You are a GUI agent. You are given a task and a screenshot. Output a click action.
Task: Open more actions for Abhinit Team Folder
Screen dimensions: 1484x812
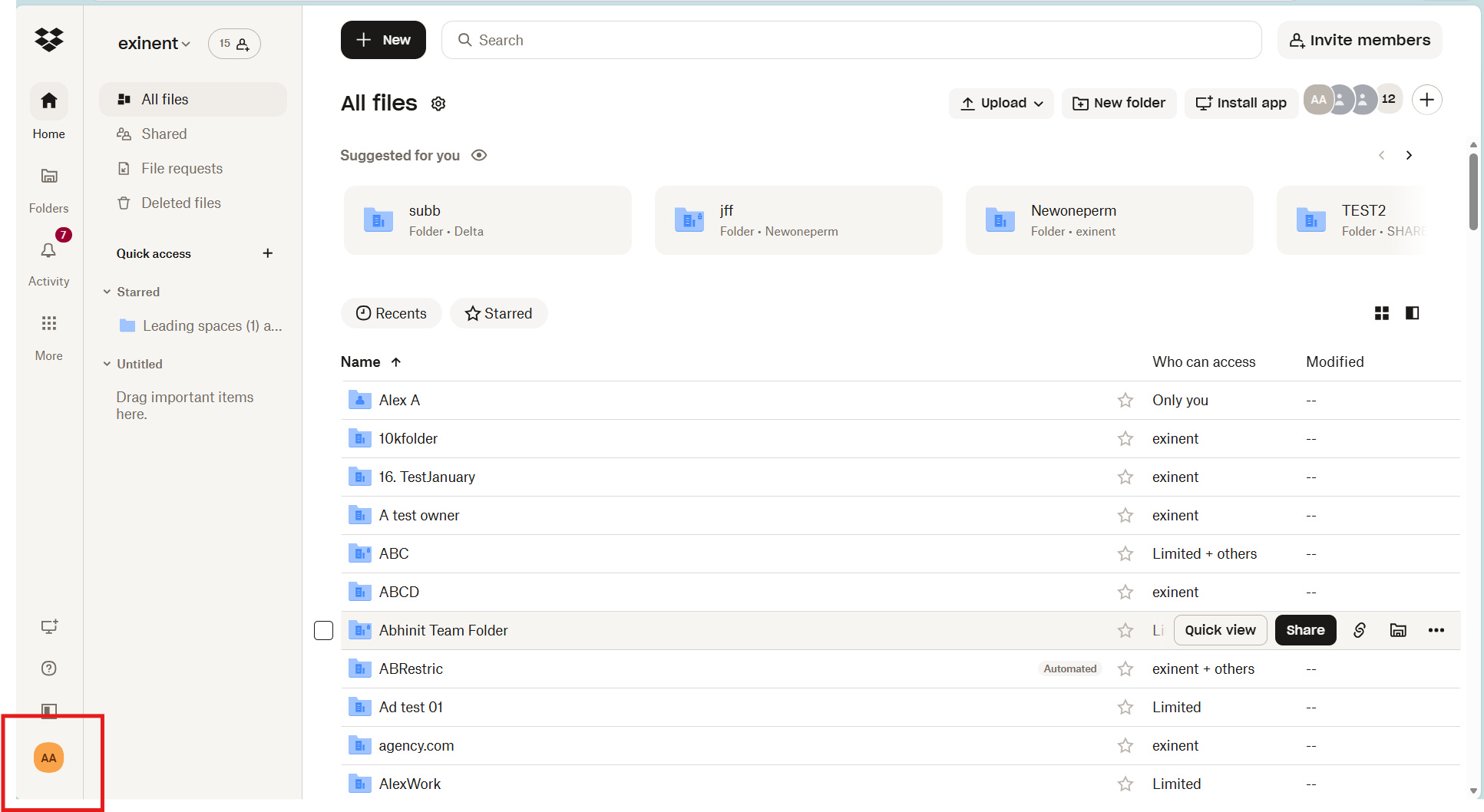[x=1436, y=630]
